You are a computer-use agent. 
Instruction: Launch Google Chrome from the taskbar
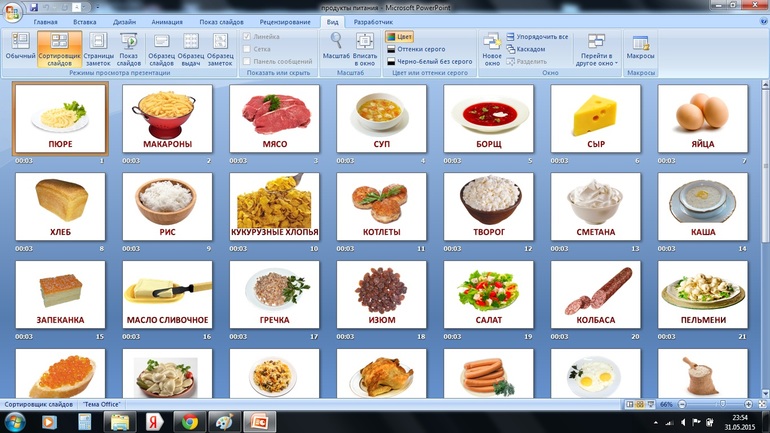point(188,421)
